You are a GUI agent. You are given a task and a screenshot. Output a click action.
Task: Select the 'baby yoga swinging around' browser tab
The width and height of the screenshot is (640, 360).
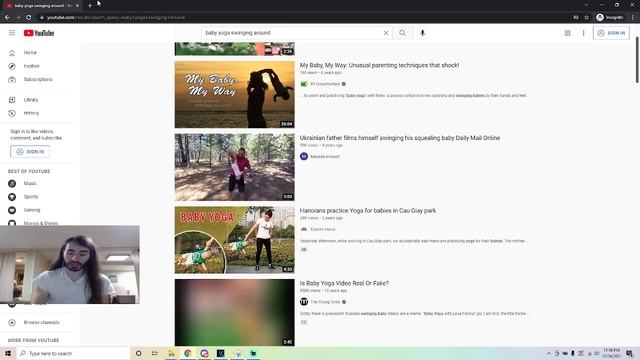(x=42, y=6)
